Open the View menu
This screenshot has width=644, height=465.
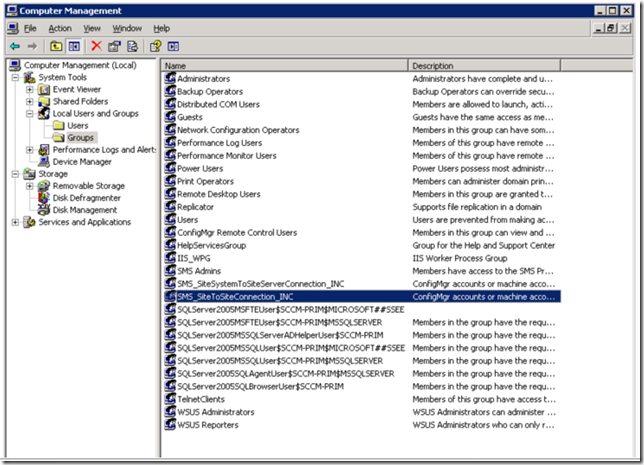pos(92,28)
